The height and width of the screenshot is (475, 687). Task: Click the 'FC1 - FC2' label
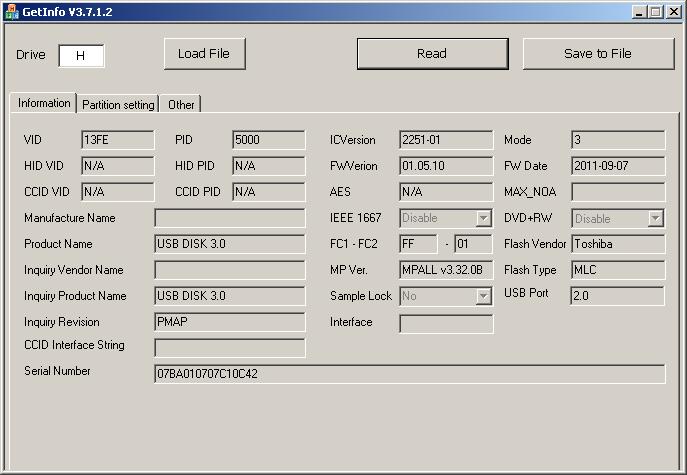(354, 244)
